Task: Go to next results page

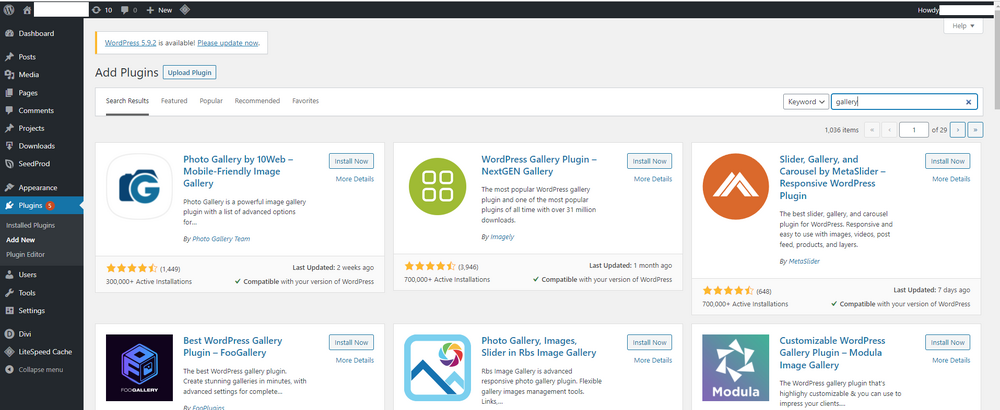Action: click(x=957, y=130)
